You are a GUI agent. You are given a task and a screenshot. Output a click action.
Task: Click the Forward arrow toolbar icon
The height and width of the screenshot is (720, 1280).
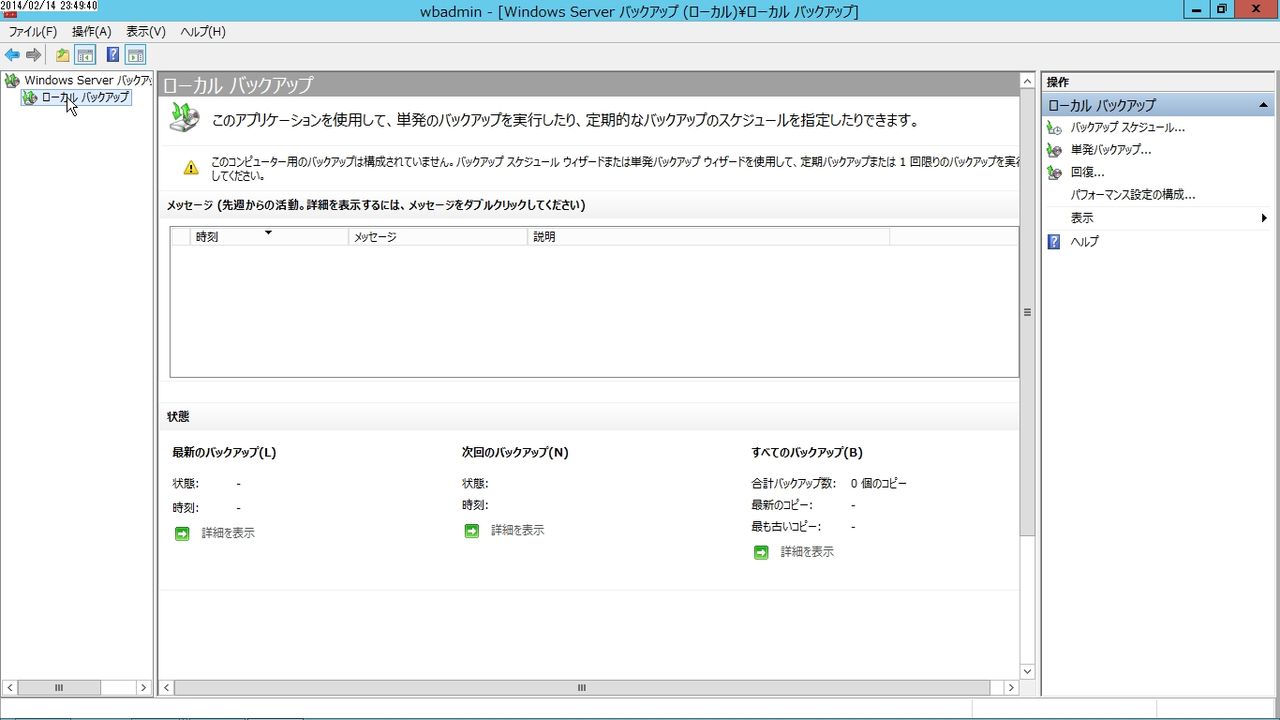34,55
